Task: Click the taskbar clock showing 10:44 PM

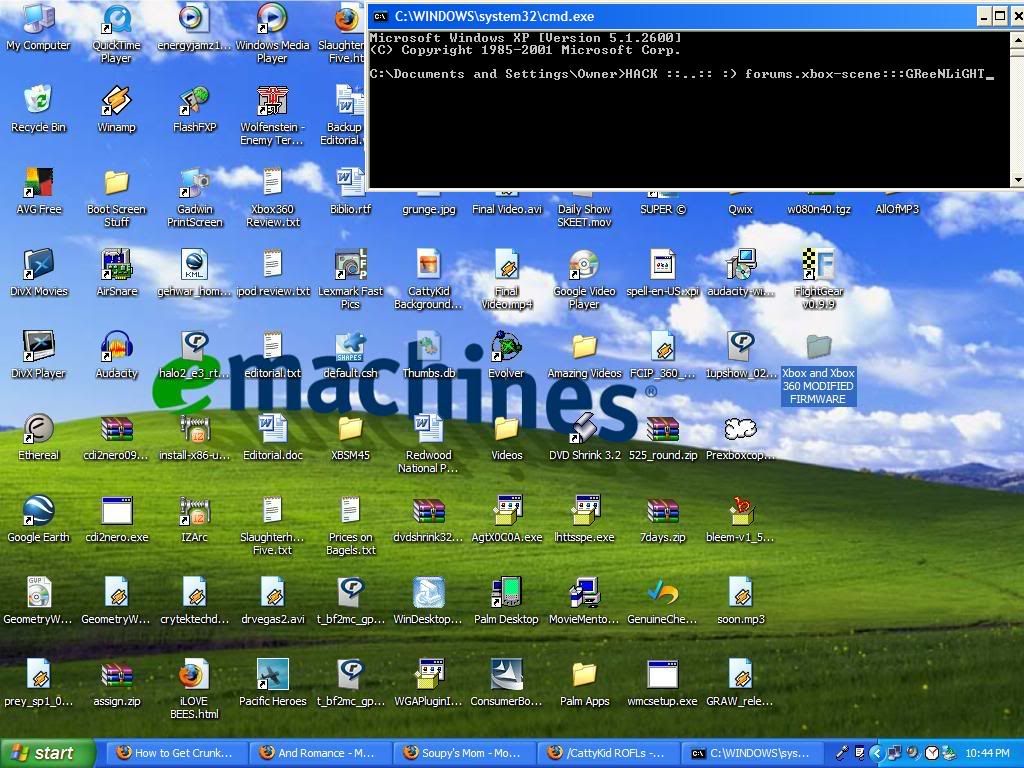Action: (x=987, y=754)
